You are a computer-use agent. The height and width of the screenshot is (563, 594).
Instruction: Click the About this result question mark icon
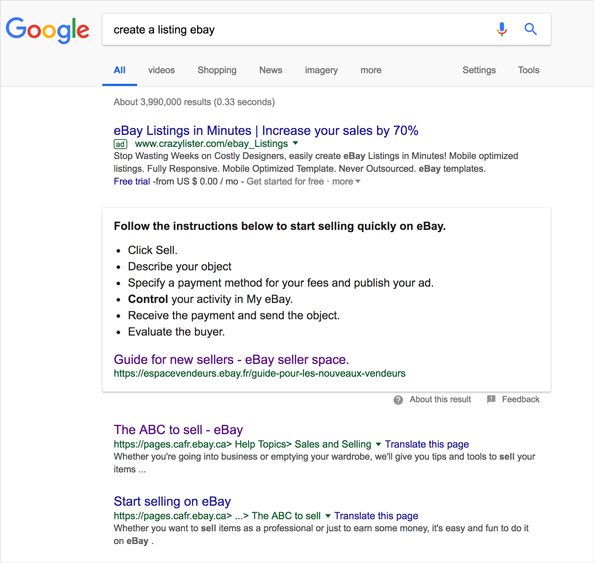[398, 400]
